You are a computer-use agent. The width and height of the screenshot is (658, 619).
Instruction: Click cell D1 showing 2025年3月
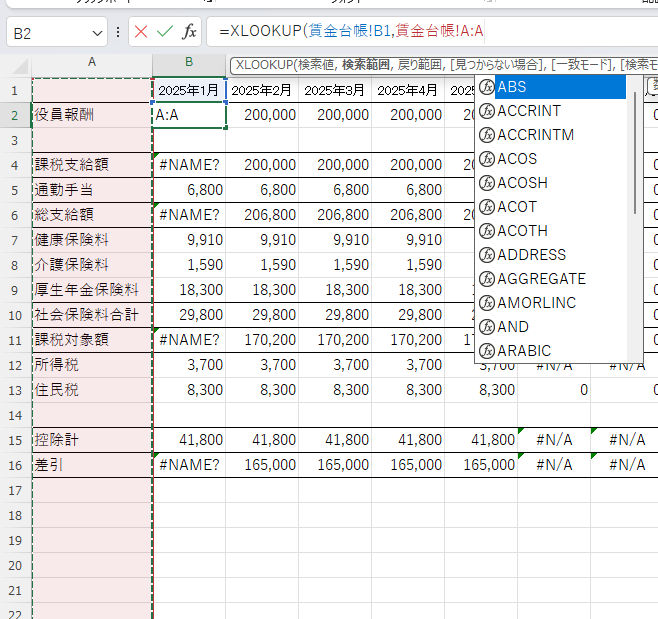[x=335, y=90]
